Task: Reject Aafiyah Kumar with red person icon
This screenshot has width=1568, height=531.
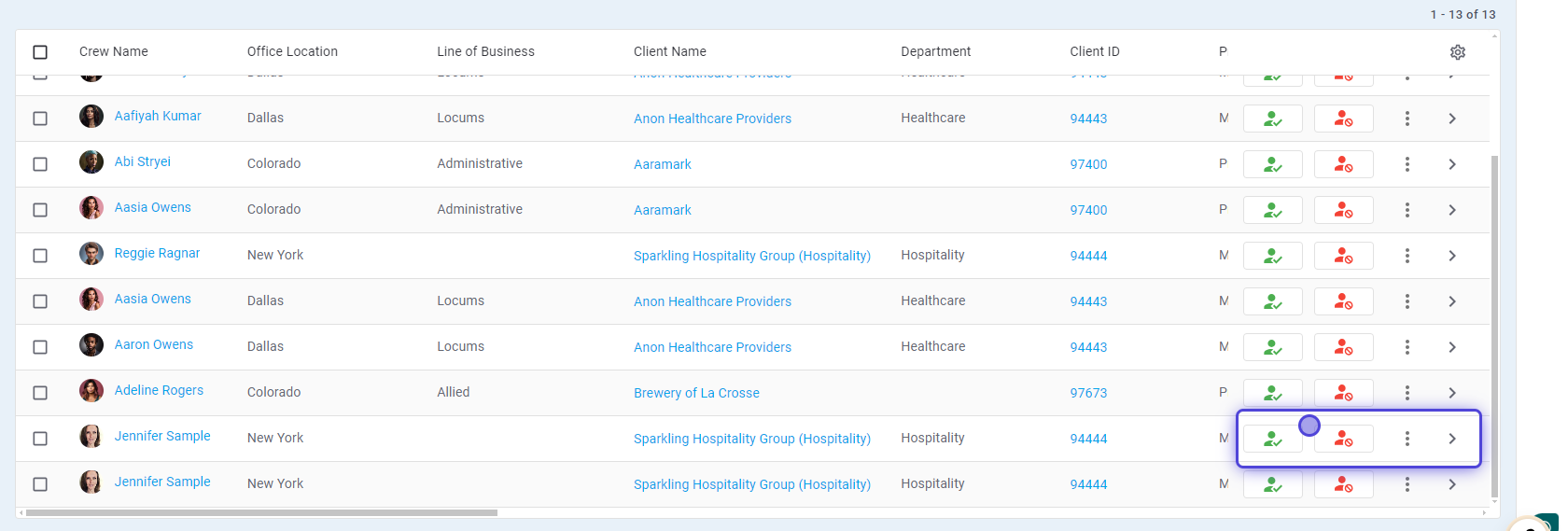Action: click(1344, 119)
